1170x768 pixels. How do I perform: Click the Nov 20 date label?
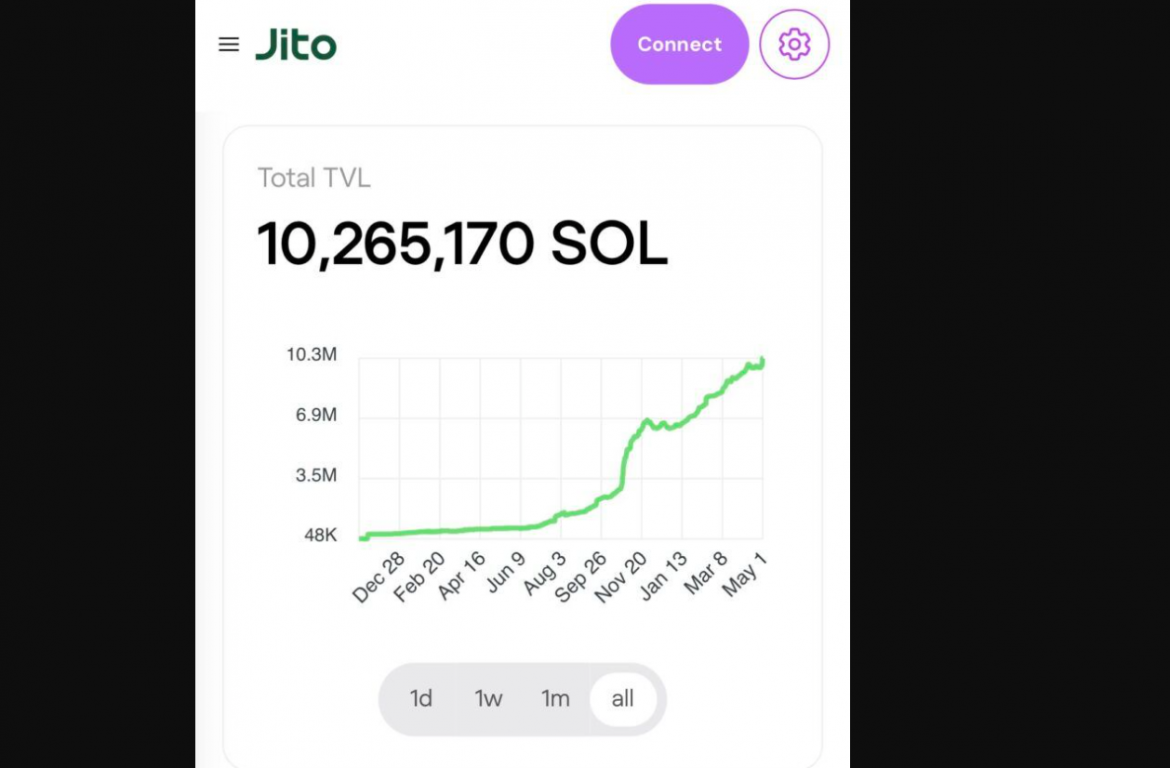tap(621, 577)
